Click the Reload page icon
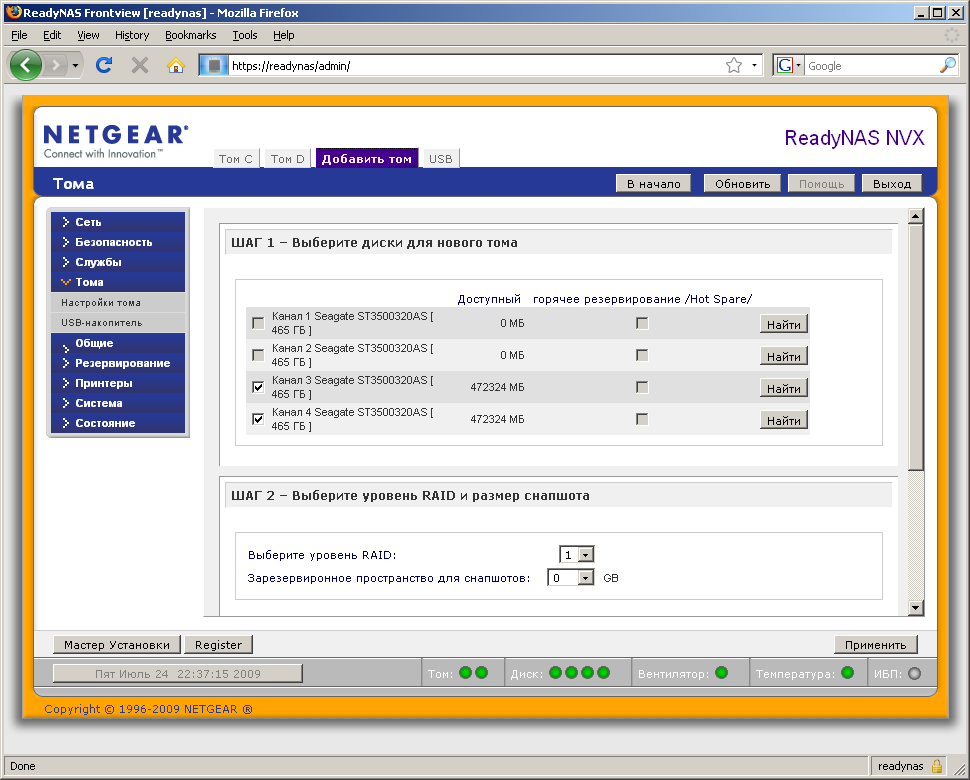 [103, 65]
